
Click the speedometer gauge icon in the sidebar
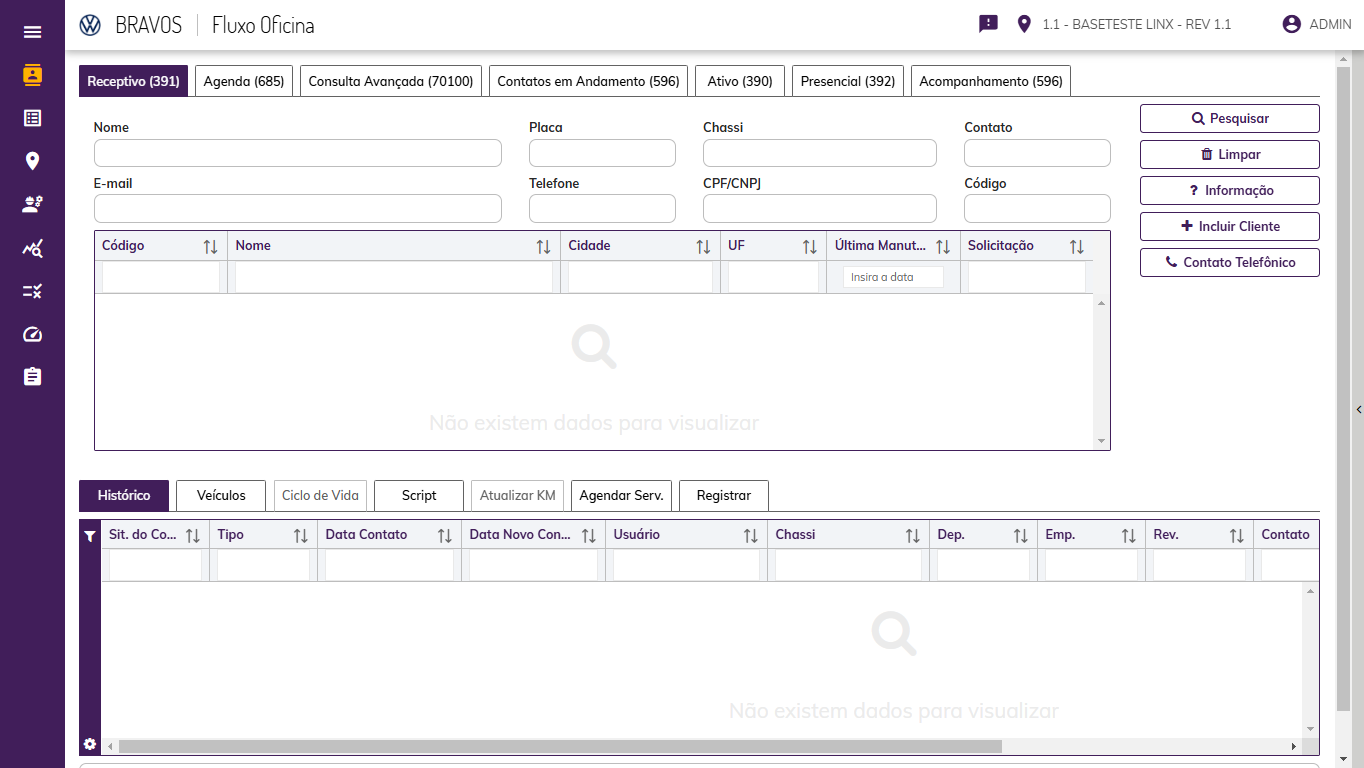(x=32, y=334)
